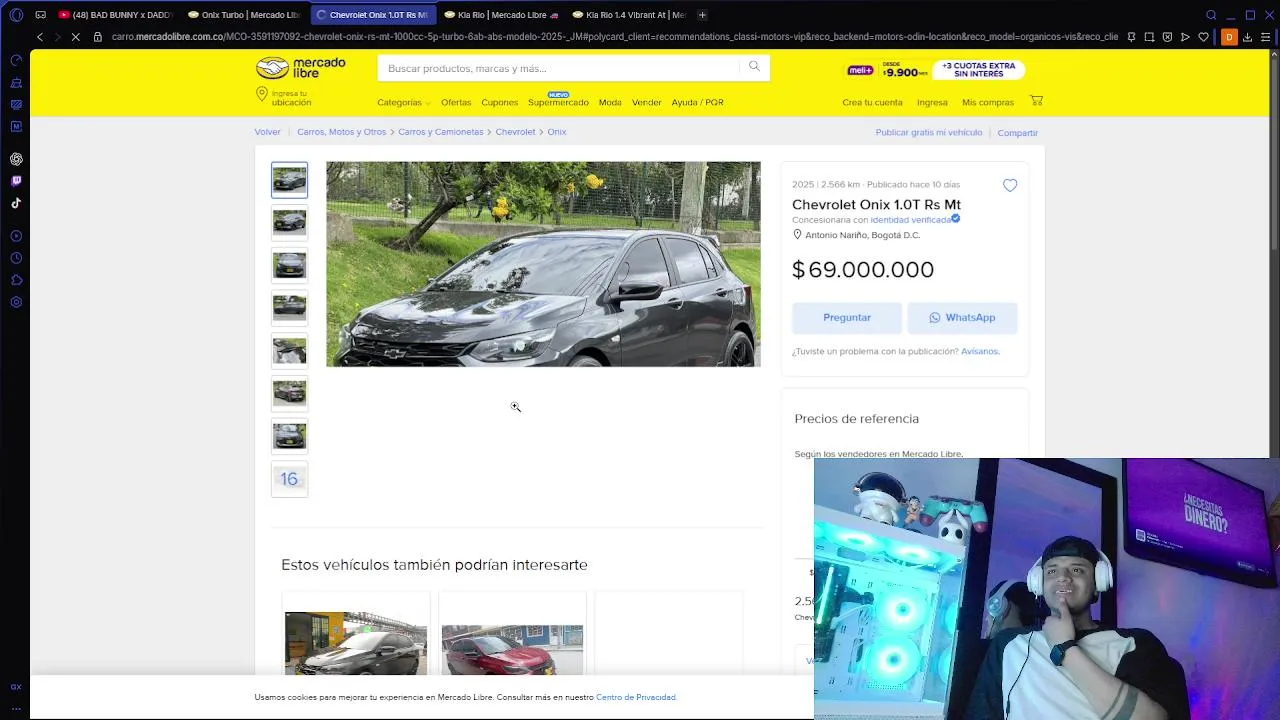Select the fourth car photo thumbnail
1280x720 pixels.
pos(289,308)
